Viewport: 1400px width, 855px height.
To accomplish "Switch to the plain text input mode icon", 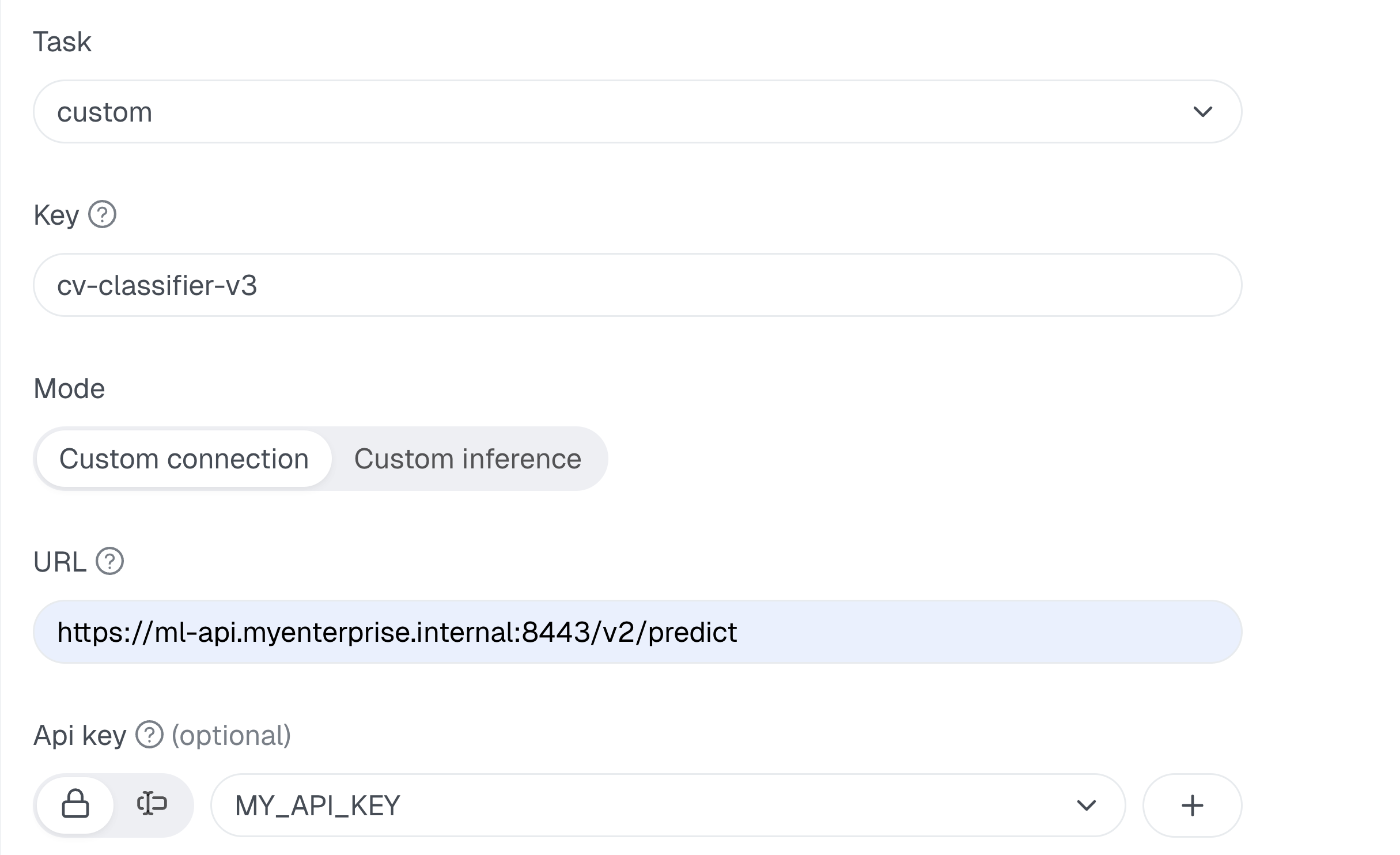I will tap(152, 804).
